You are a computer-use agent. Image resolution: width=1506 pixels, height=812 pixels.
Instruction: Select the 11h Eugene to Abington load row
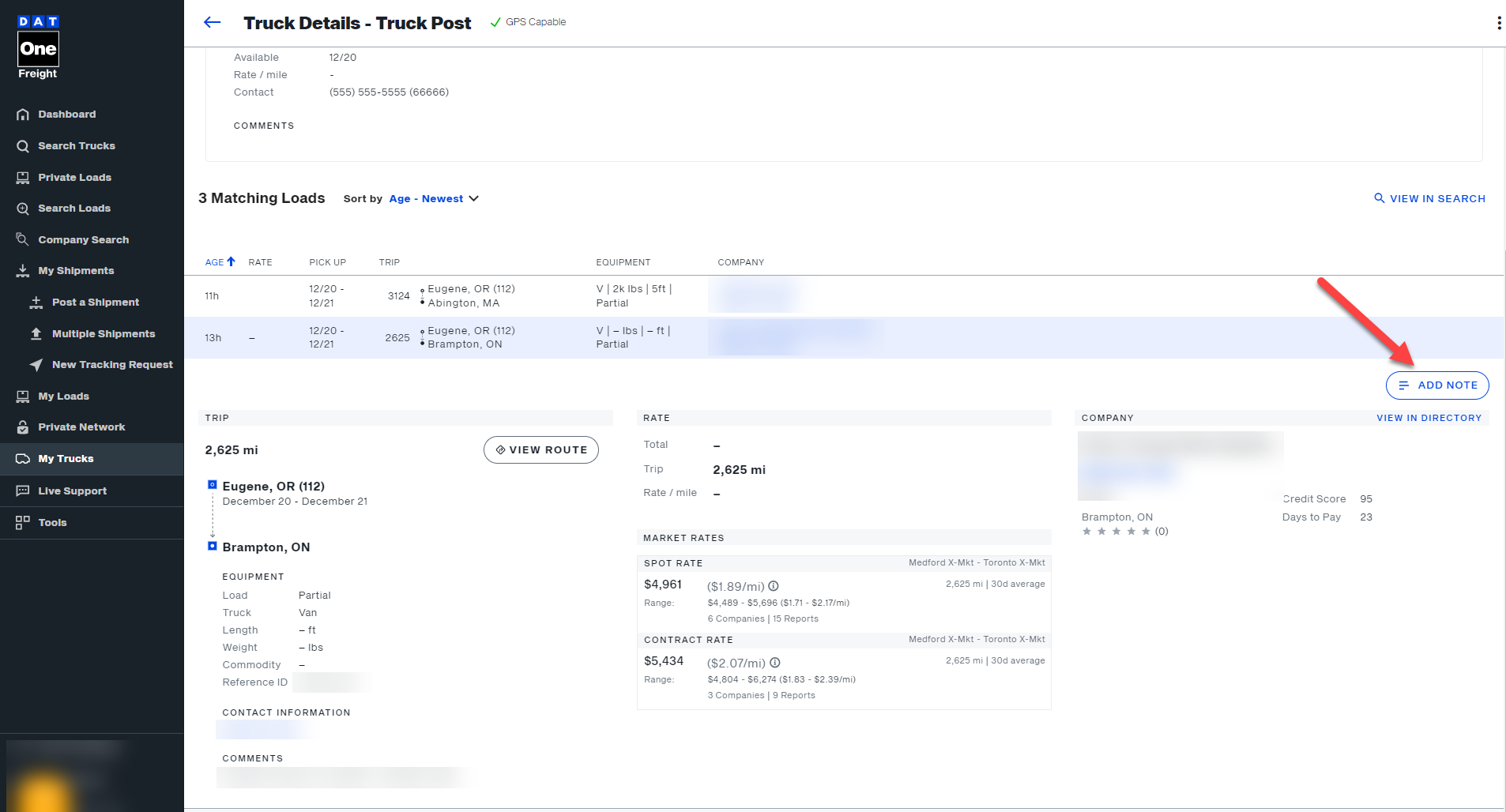tap(844, 296)
